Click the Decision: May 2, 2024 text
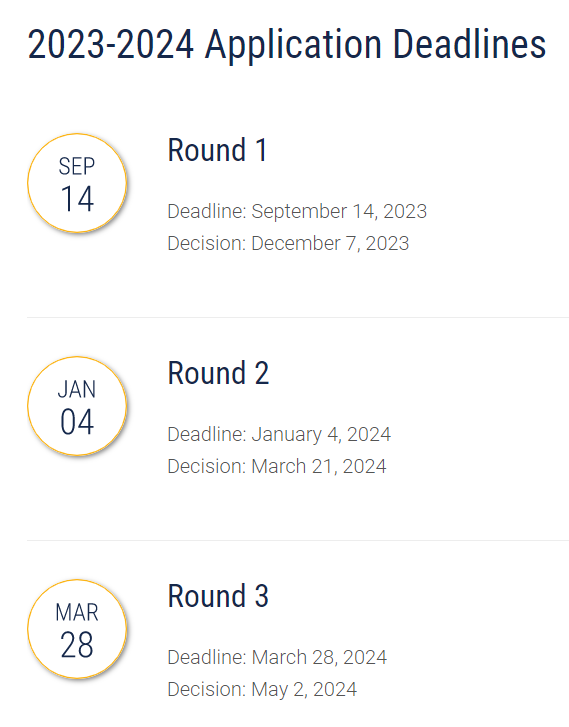569x727 pixels. coord(262,690)
